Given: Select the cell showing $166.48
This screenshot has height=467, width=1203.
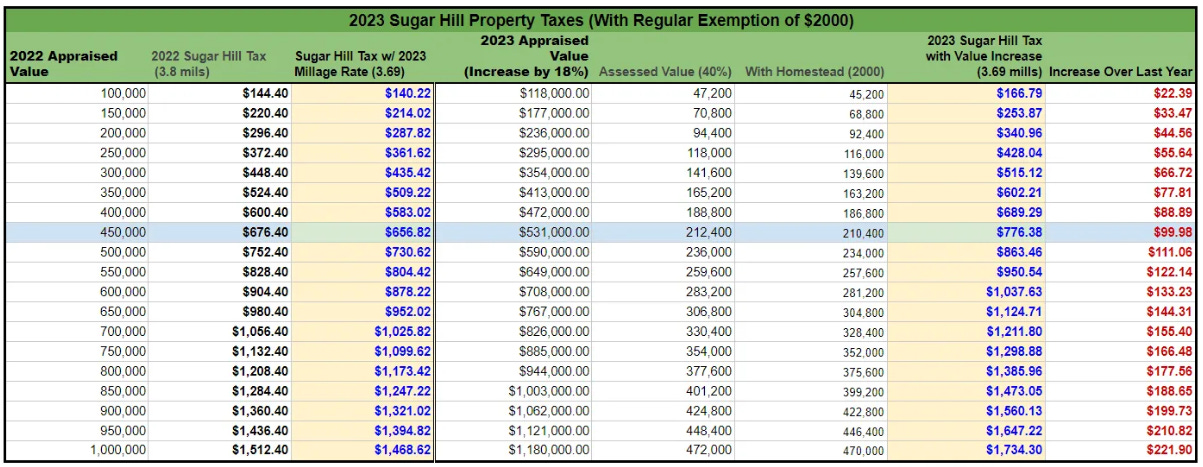Looking at the screenshot, I should click(x=1122, y=351).
